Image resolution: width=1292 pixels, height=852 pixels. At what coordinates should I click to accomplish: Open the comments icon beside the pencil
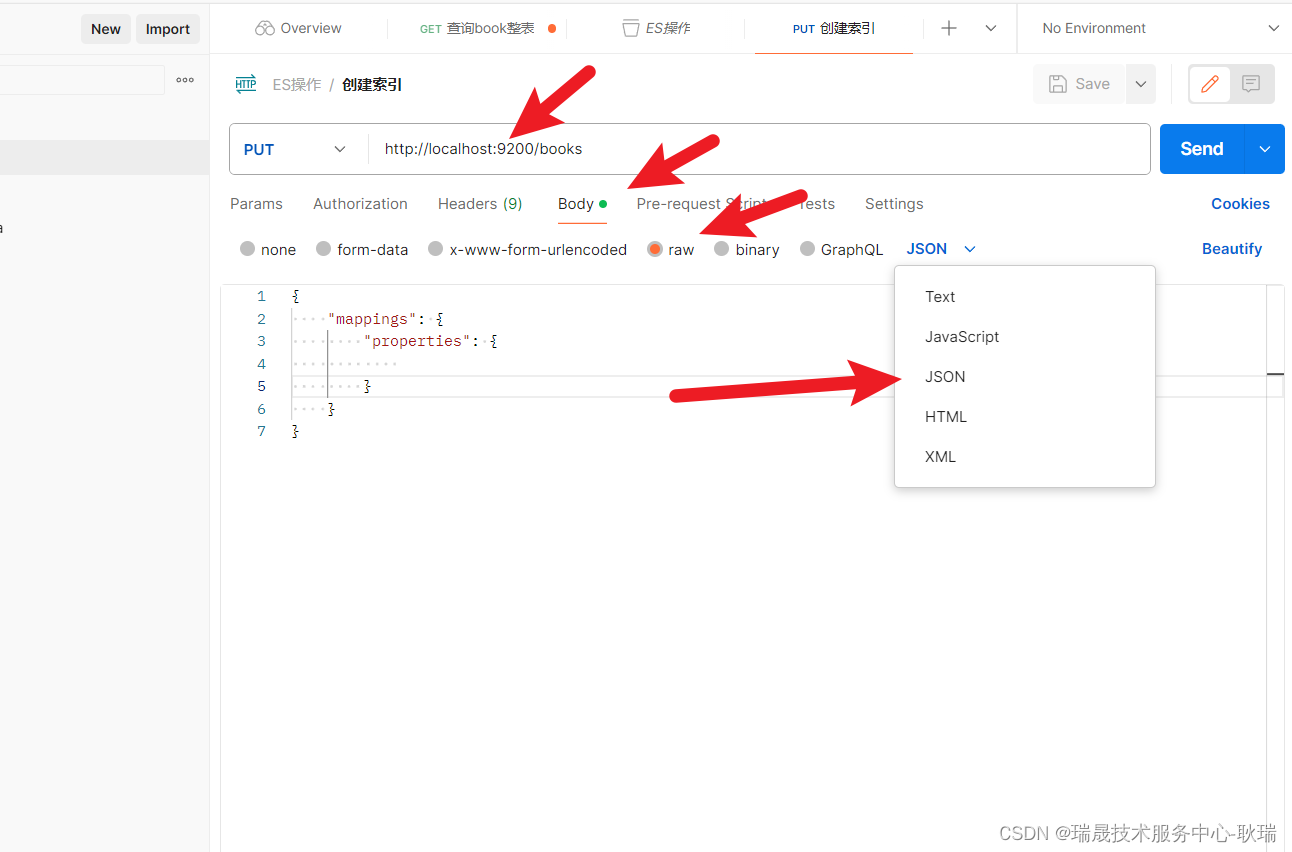(1251, 84)
